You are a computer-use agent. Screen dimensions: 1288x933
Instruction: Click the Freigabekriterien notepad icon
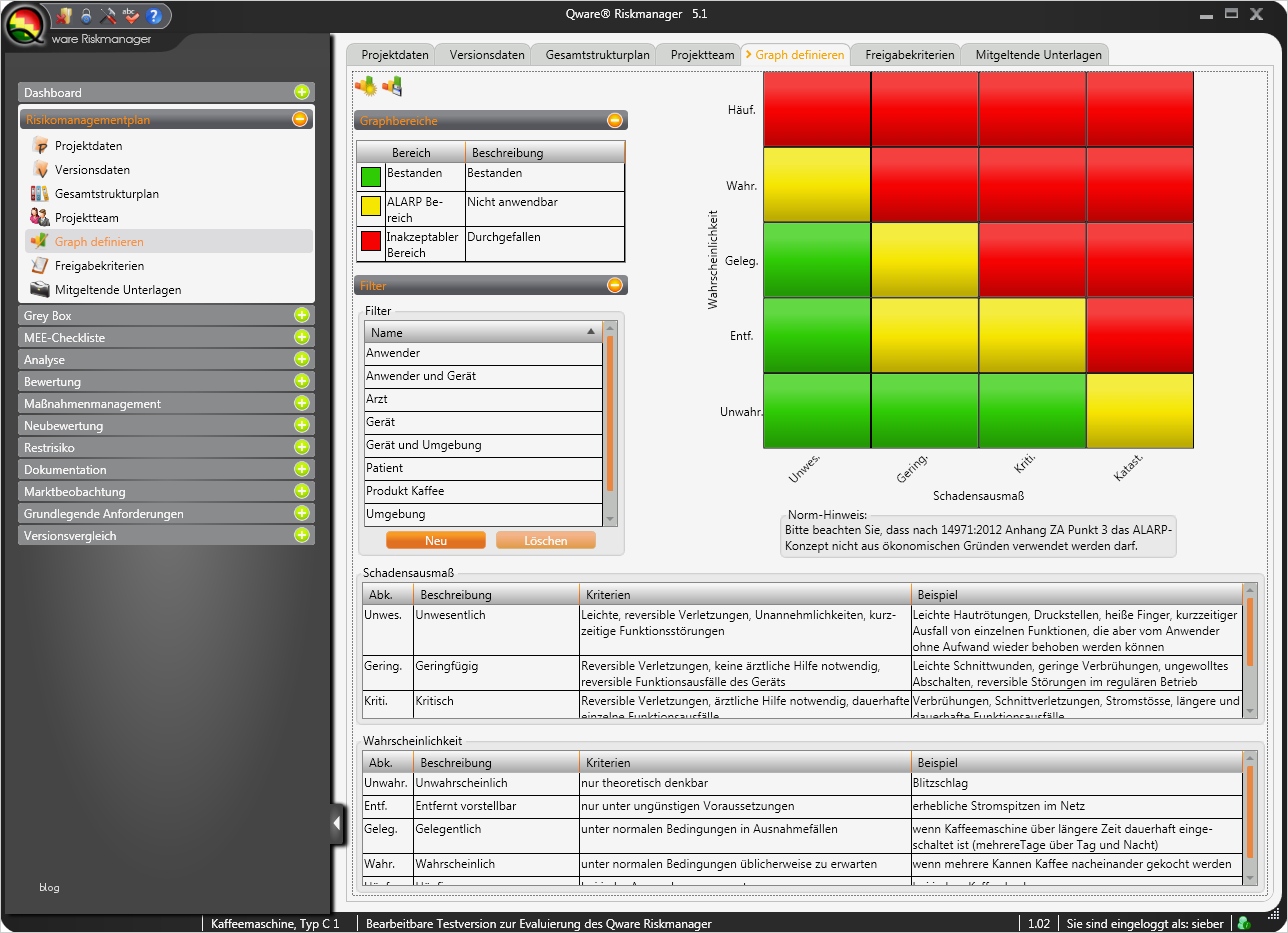click(x=40, y=266)
